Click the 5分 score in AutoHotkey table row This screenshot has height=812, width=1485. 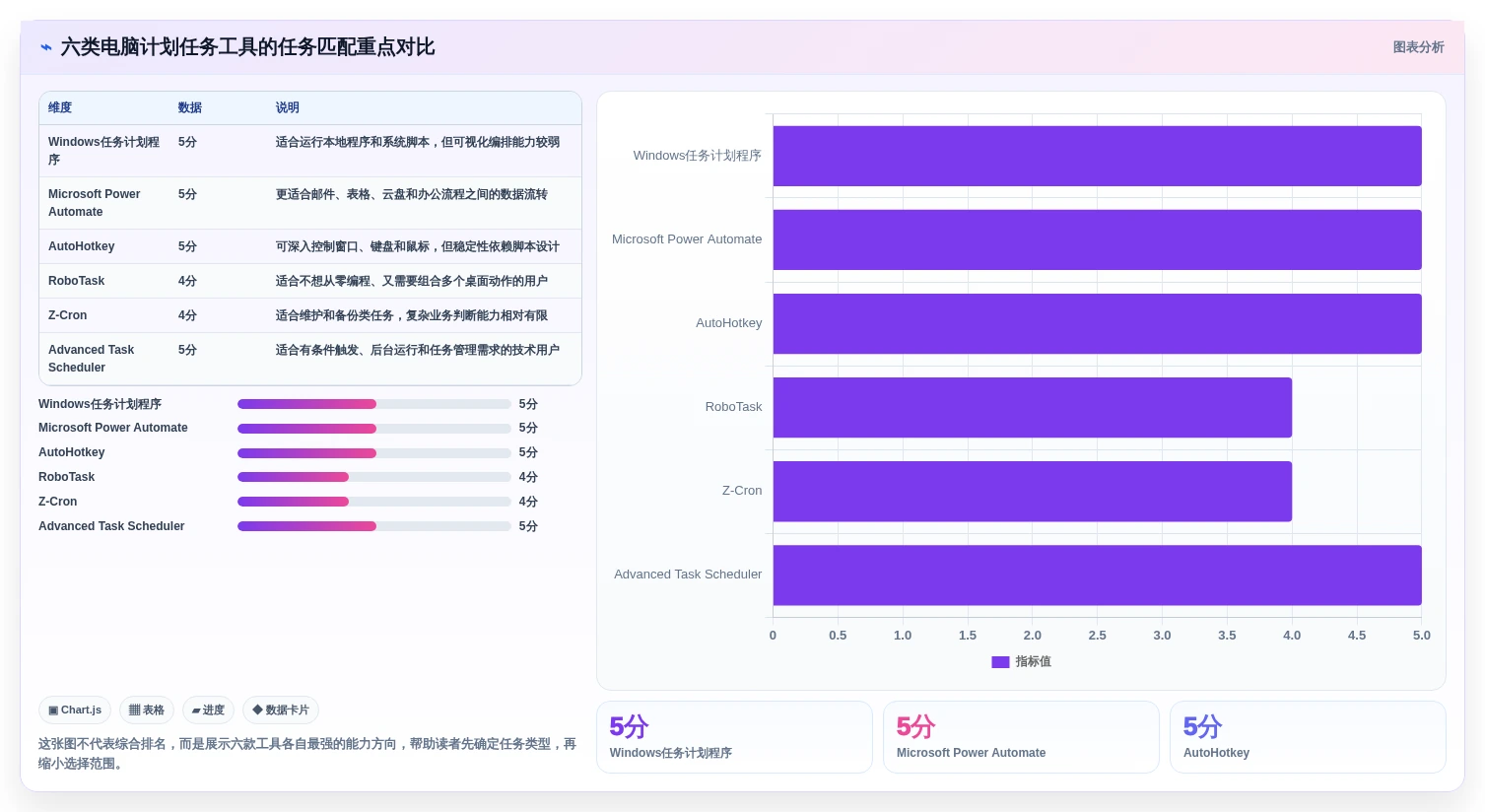[187, 246]
